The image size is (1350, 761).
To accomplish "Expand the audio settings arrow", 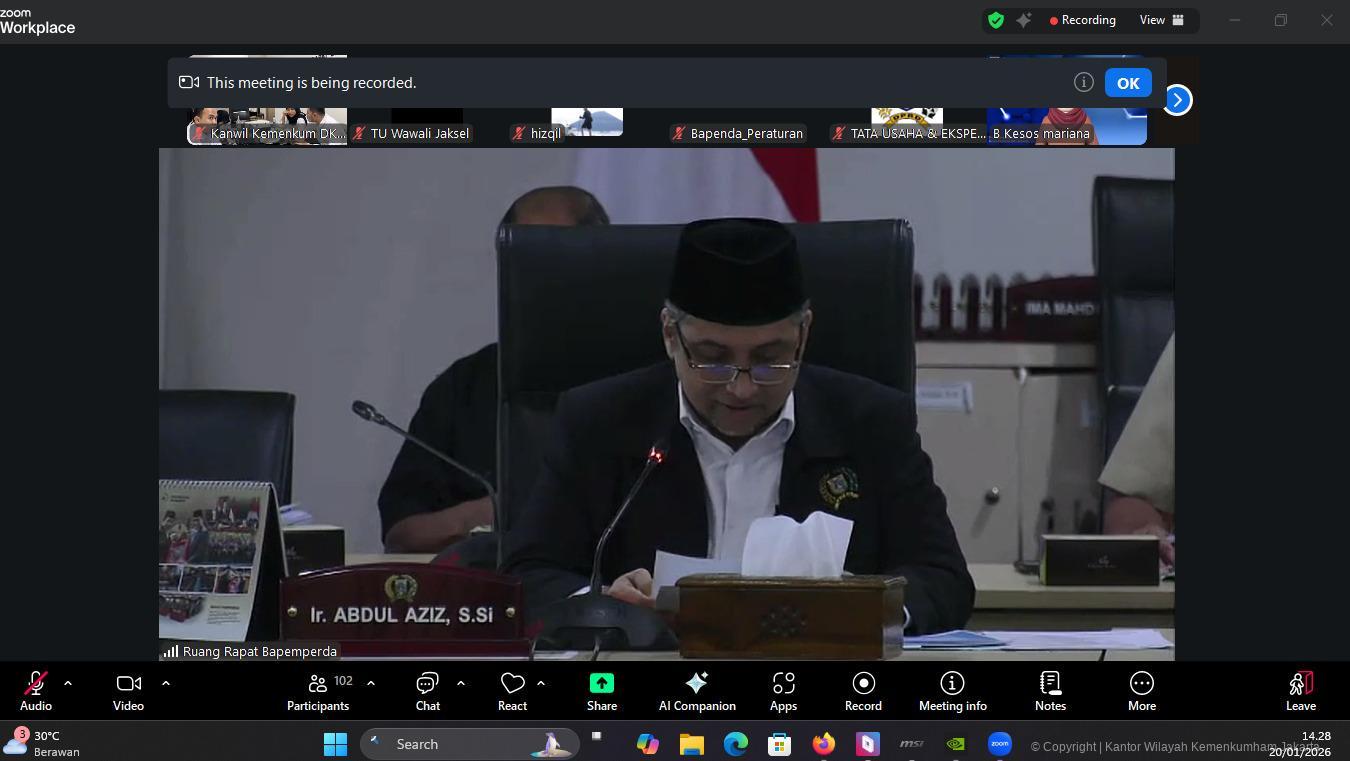I will pyautogui.click(x=68, y=683).
